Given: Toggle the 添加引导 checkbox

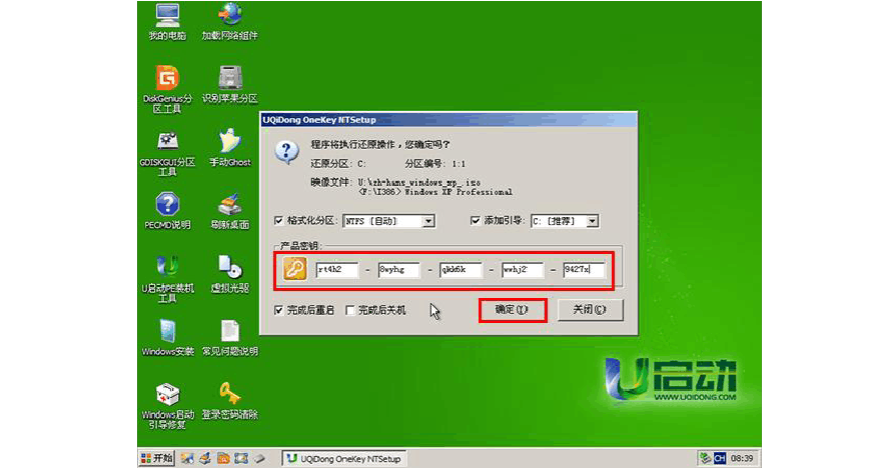Looking at the screenshot, I should click(x=476, y=220).
